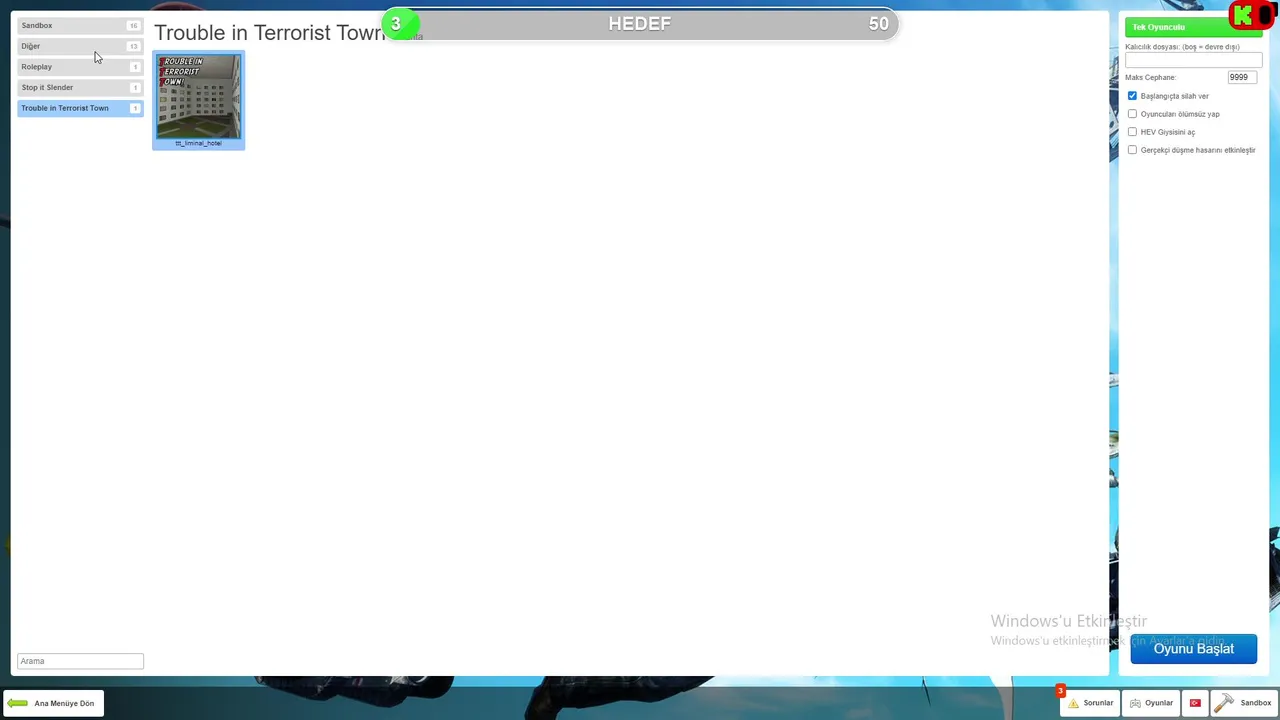
Task: Select the Stop it Slender category
Action: pyautogui.click(x=80, y=87)
